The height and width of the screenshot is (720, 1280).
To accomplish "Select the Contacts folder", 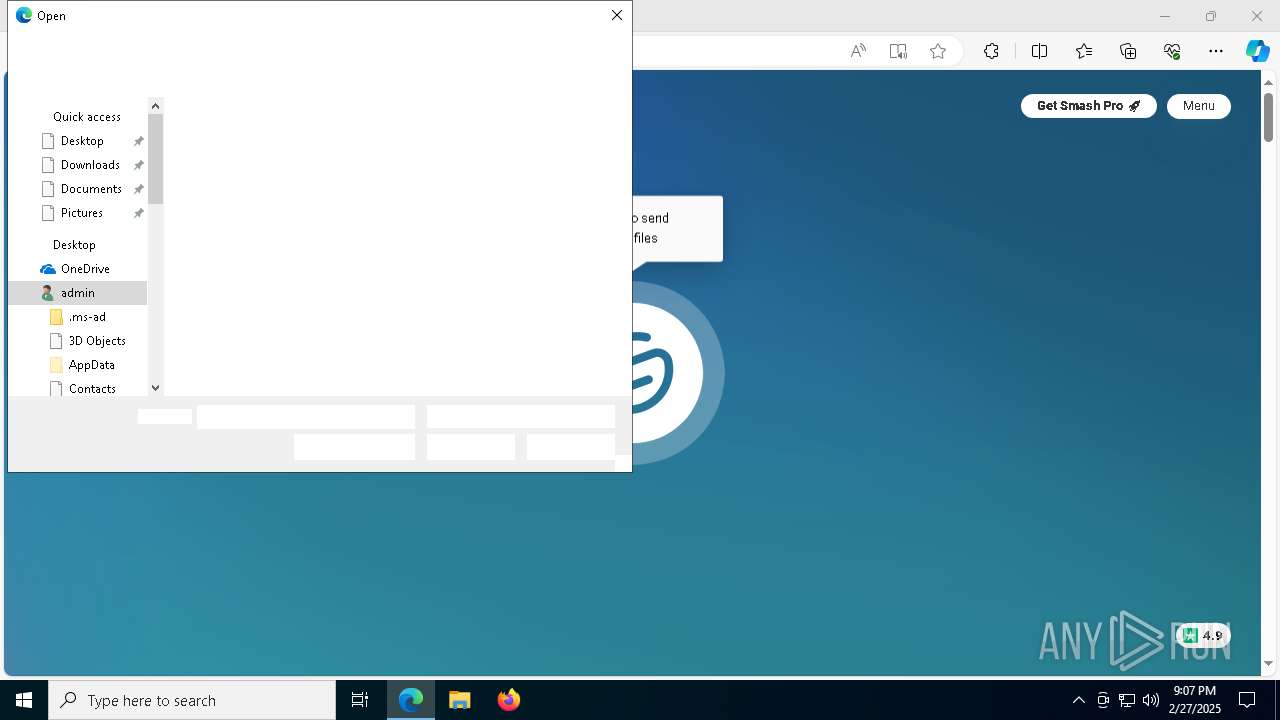I will coord(92,389).
